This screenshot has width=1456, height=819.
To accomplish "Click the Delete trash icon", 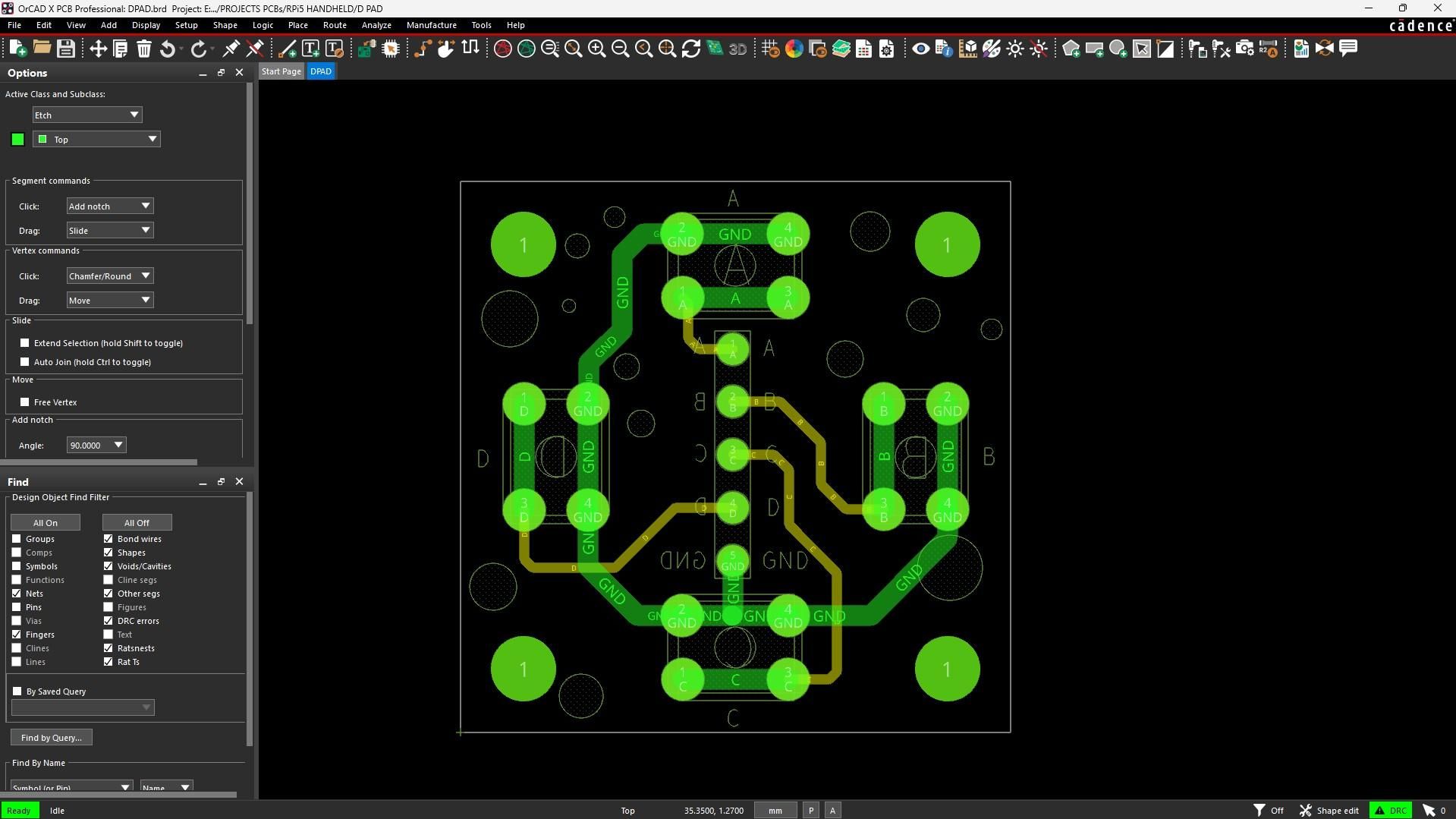I will point(144,49).
